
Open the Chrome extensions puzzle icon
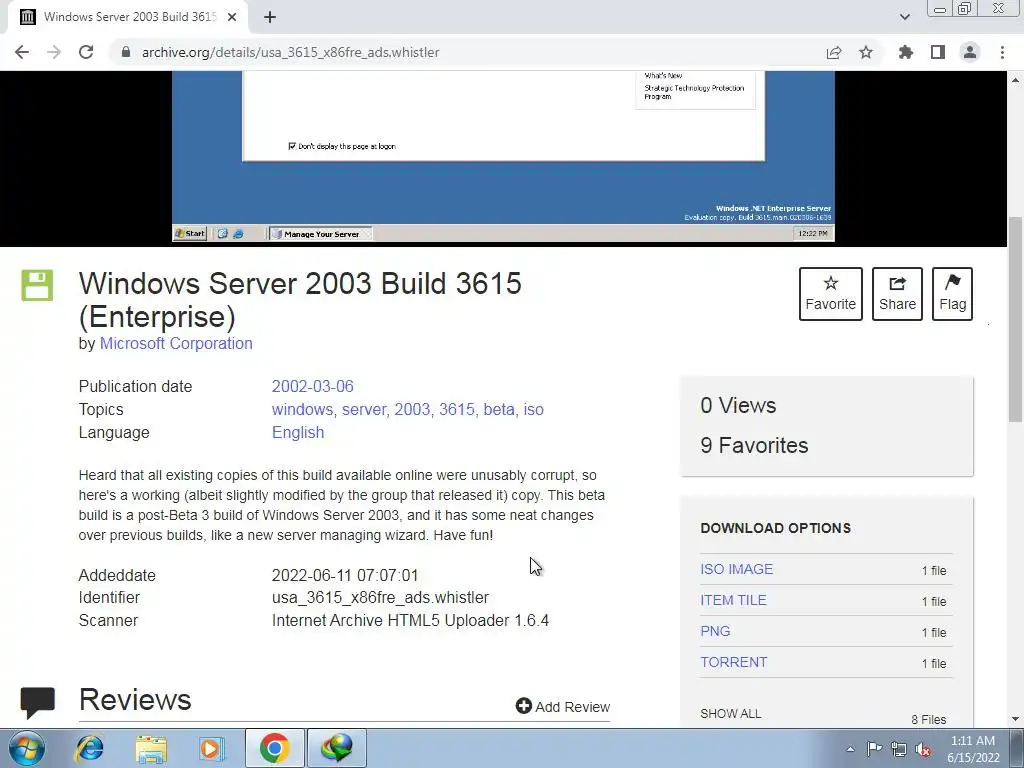pyautogui.click(x=906, y=52)
